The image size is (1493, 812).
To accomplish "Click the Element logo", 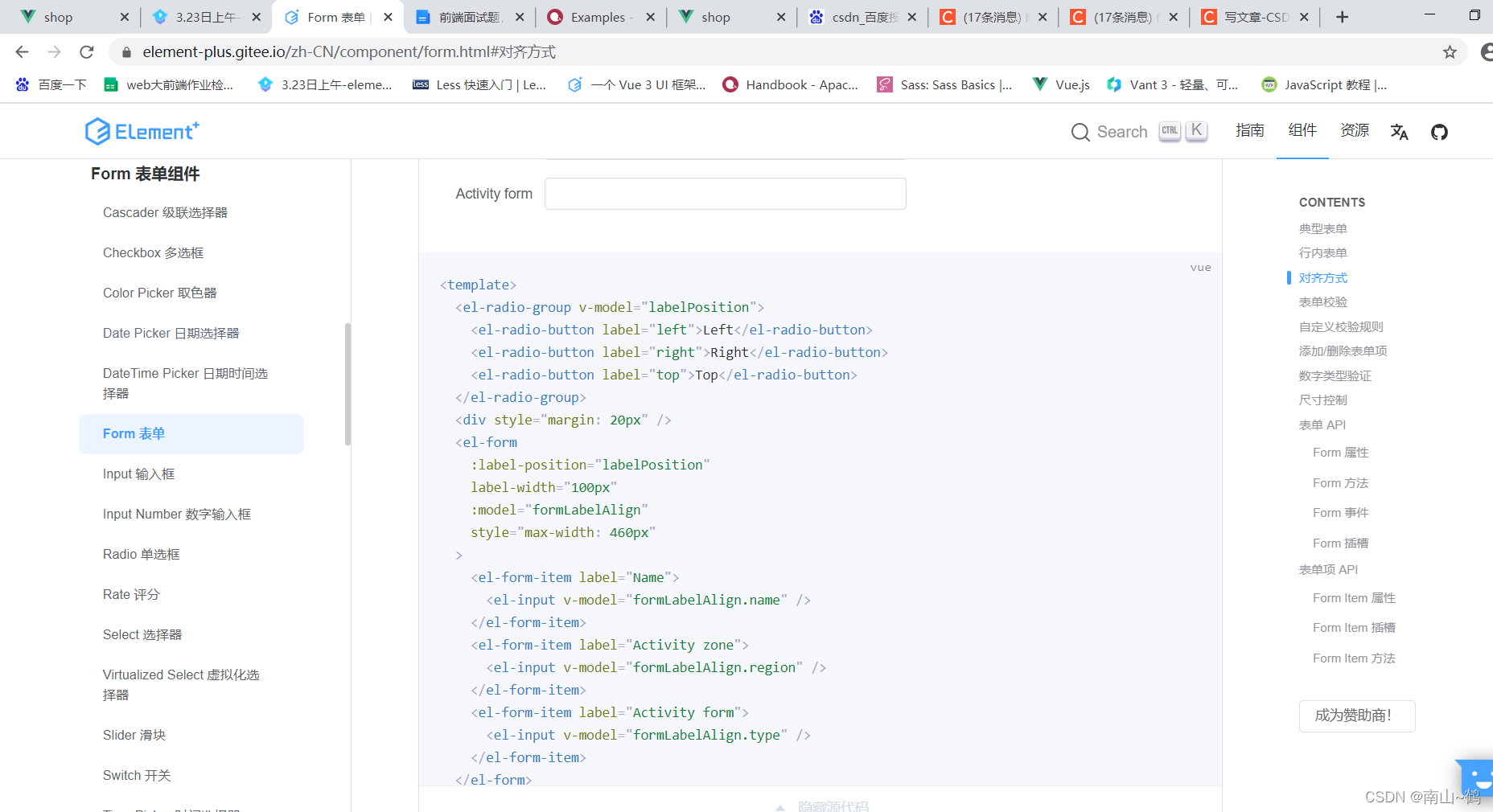I will click(142, 131).
